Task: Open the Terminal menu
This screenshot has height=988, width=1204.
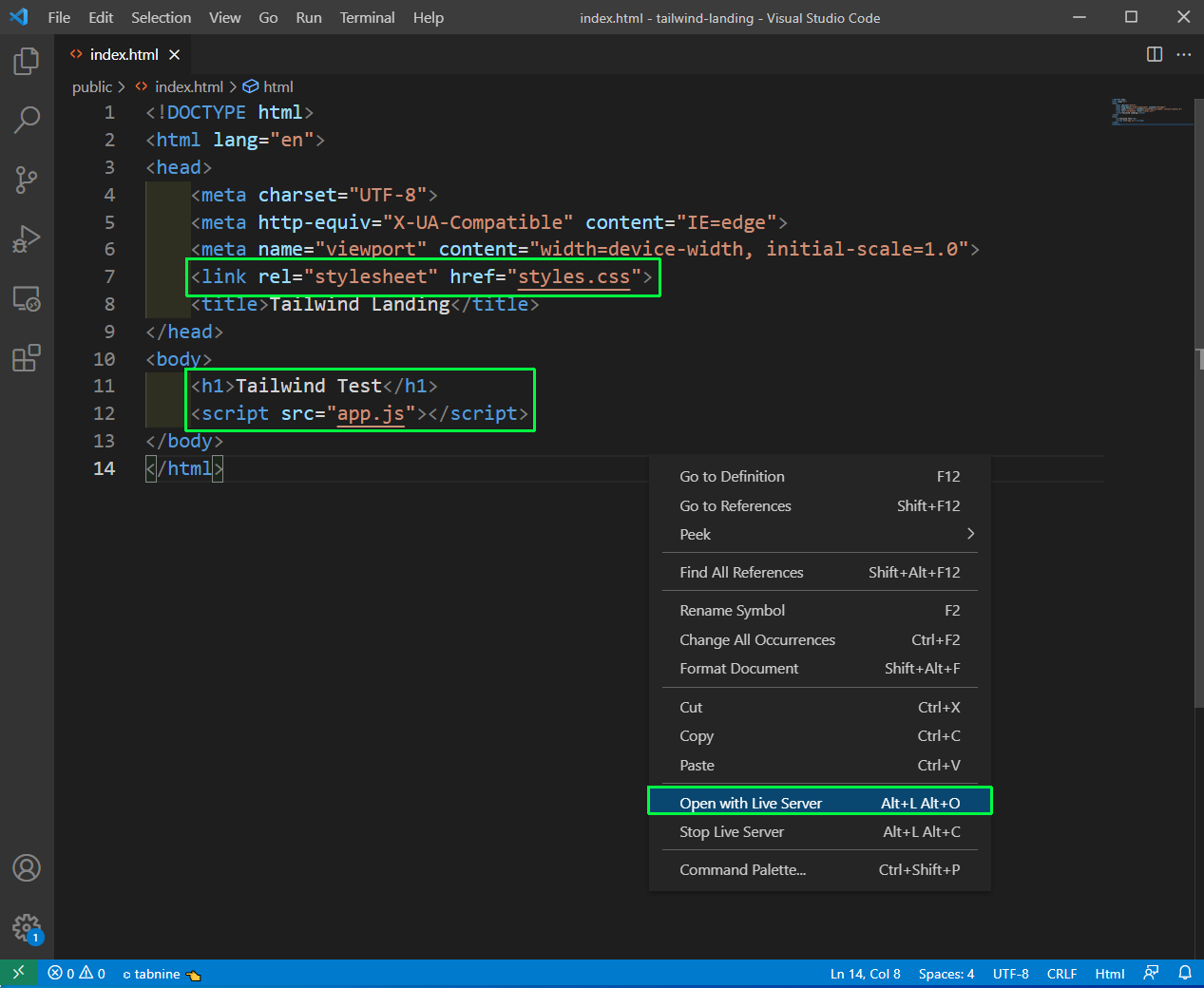Action: tap(368, 17)
